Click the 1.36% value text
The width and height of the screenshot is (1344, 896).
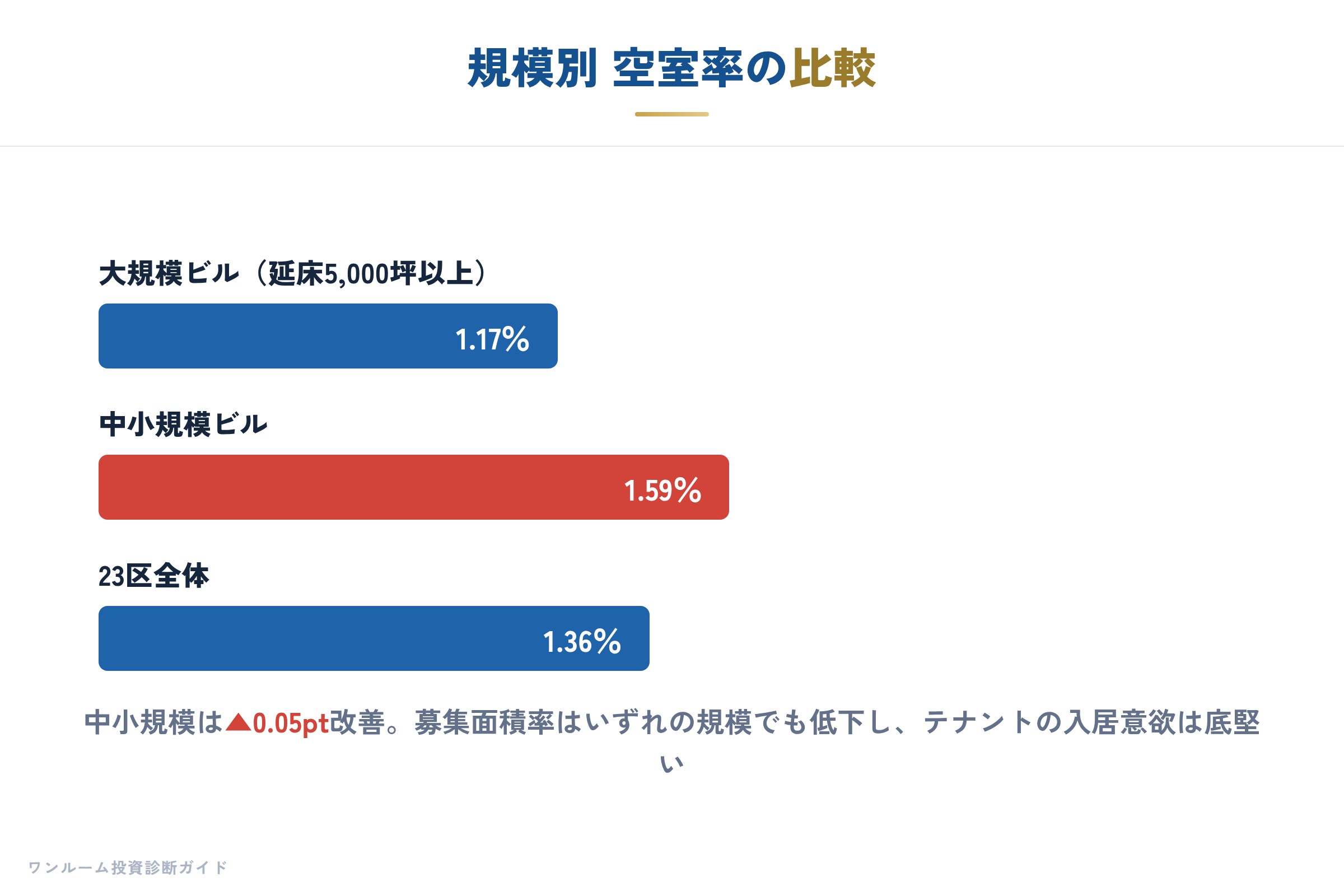tap(582, 642)
